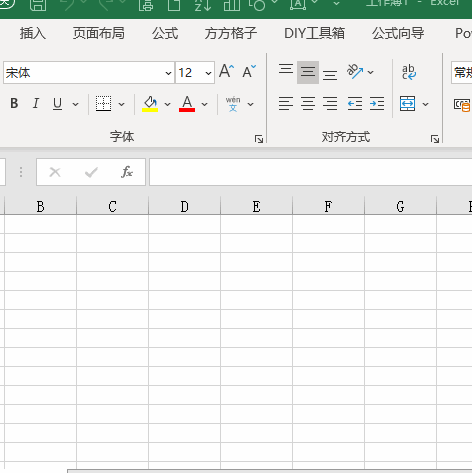Open the font size dropdown showing 12

tap(208, 73)
